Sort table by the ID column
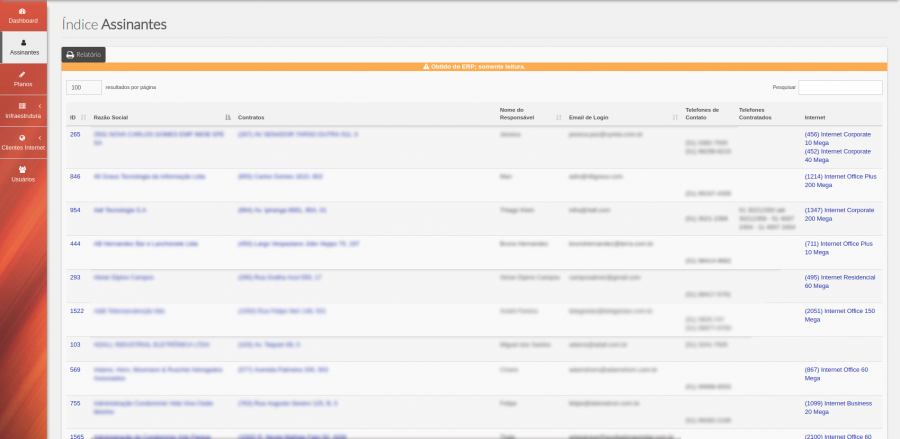 pyautogui.click(x=76, y=117)
